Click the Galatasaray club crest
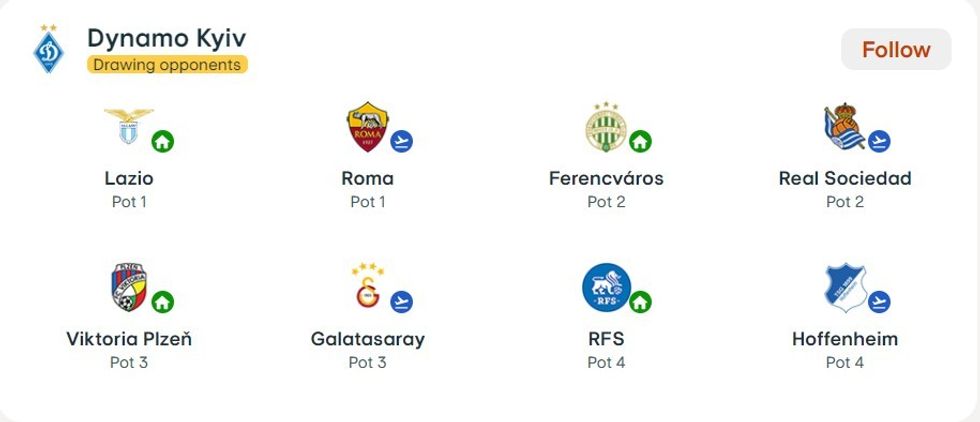980x422 pixels. click(x=365, y=289)
